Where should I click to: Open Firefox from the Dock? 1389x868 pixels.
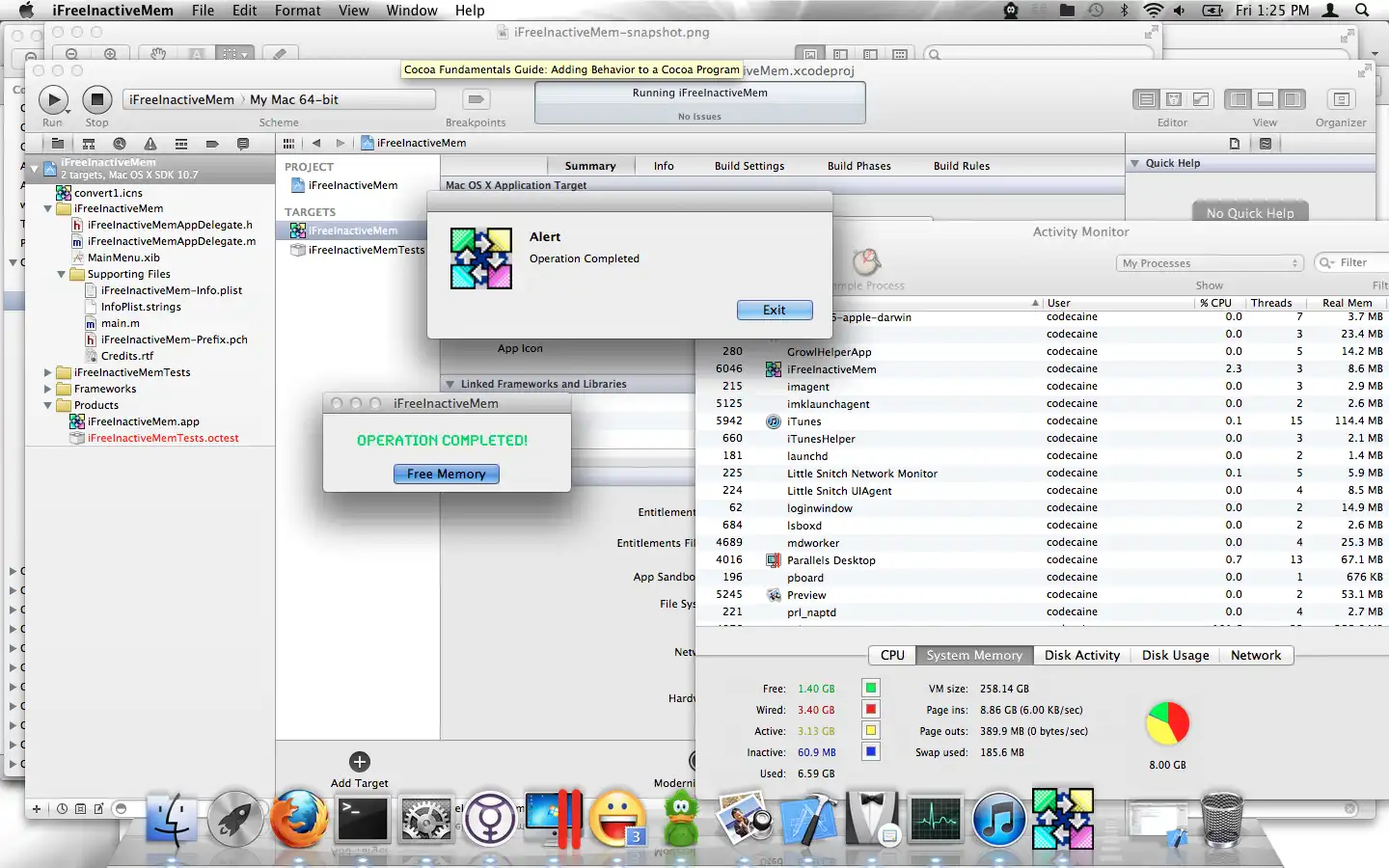(x=299, y=820)
